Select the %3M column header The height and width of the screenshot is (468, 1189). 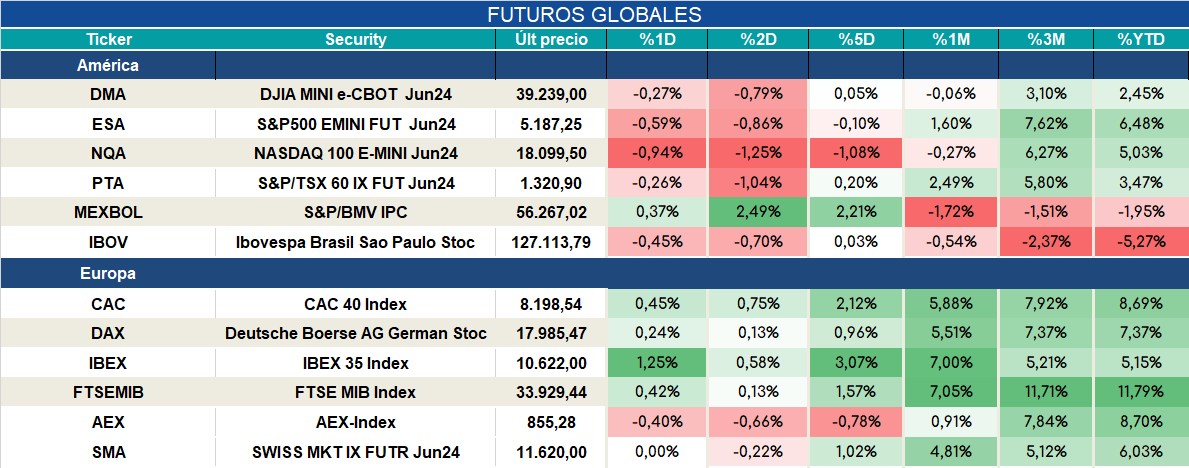[1046, 40]
